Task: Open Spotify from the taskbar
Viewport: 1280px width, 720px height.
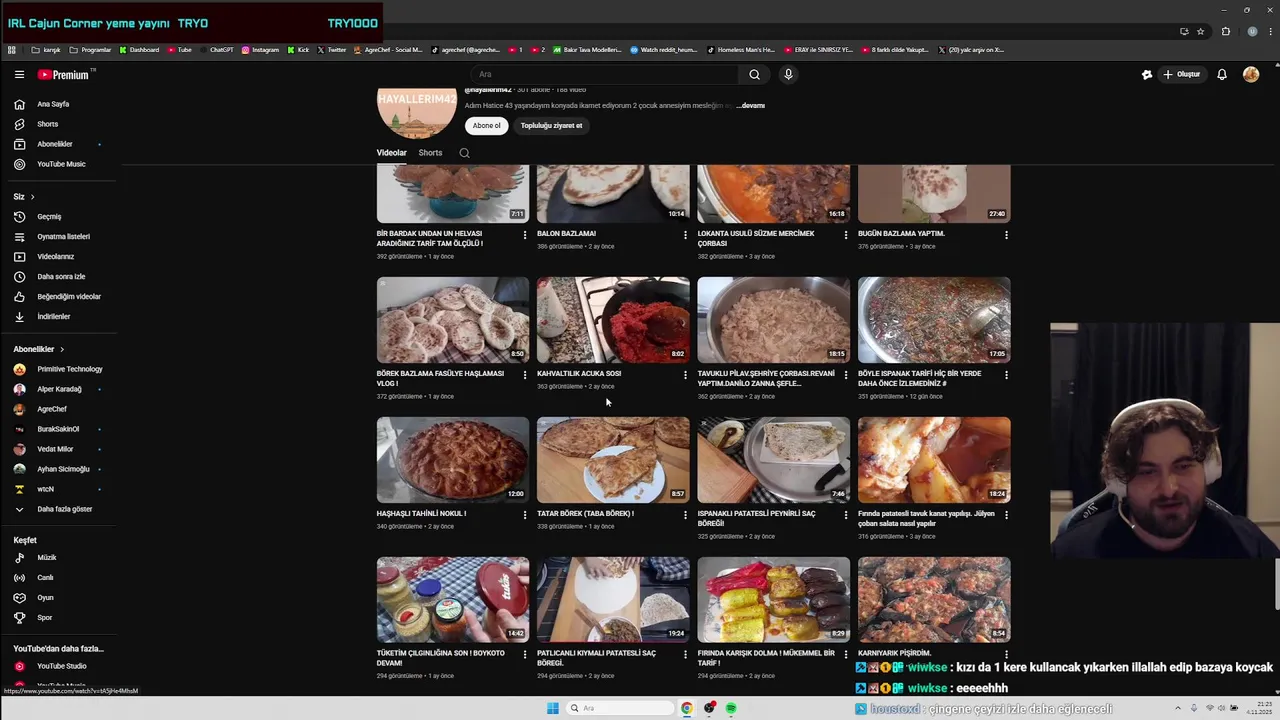Action: 731,708
